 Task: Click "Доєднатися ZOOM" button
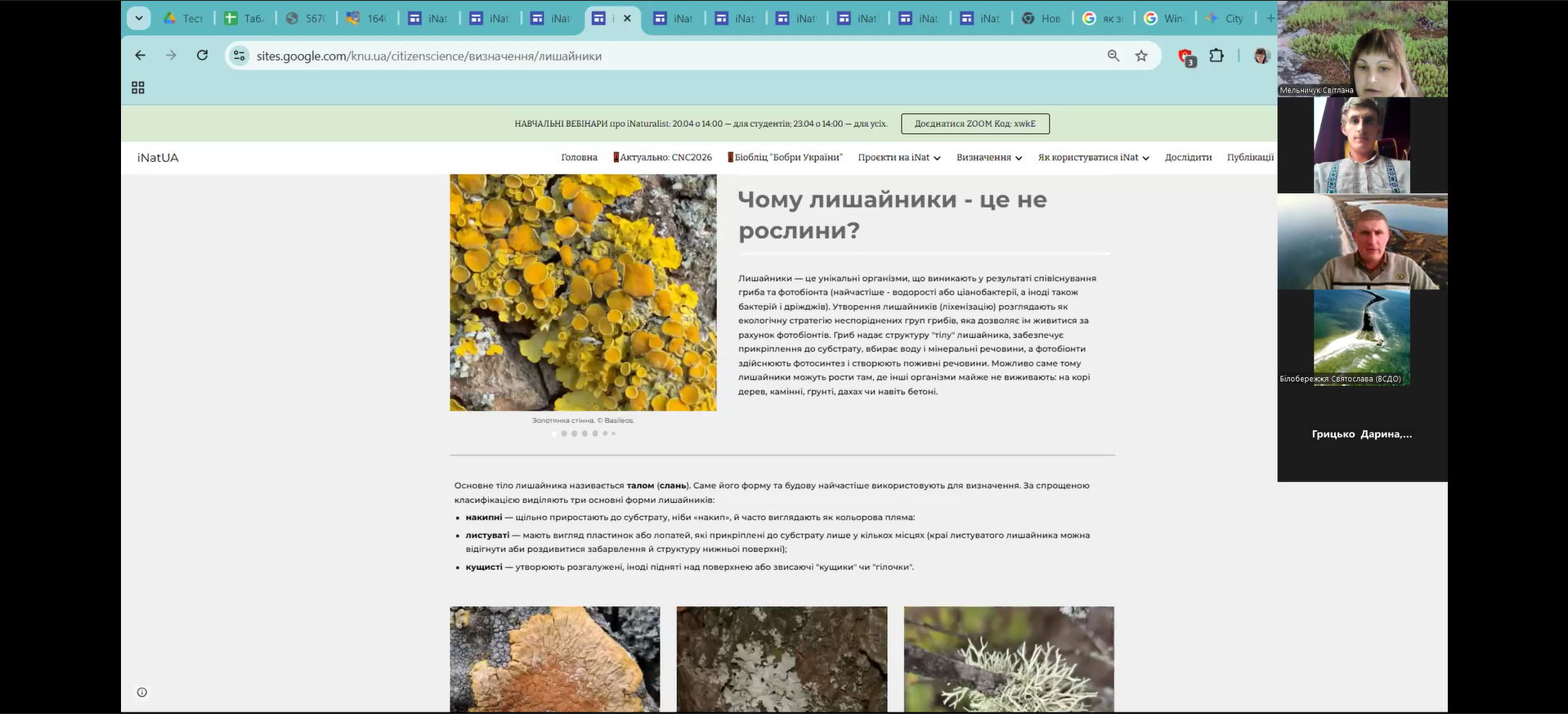(974, 124)
